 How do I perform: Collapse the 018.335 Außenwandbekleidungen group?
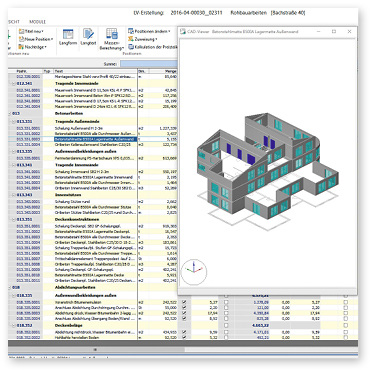tap(14, 295)
